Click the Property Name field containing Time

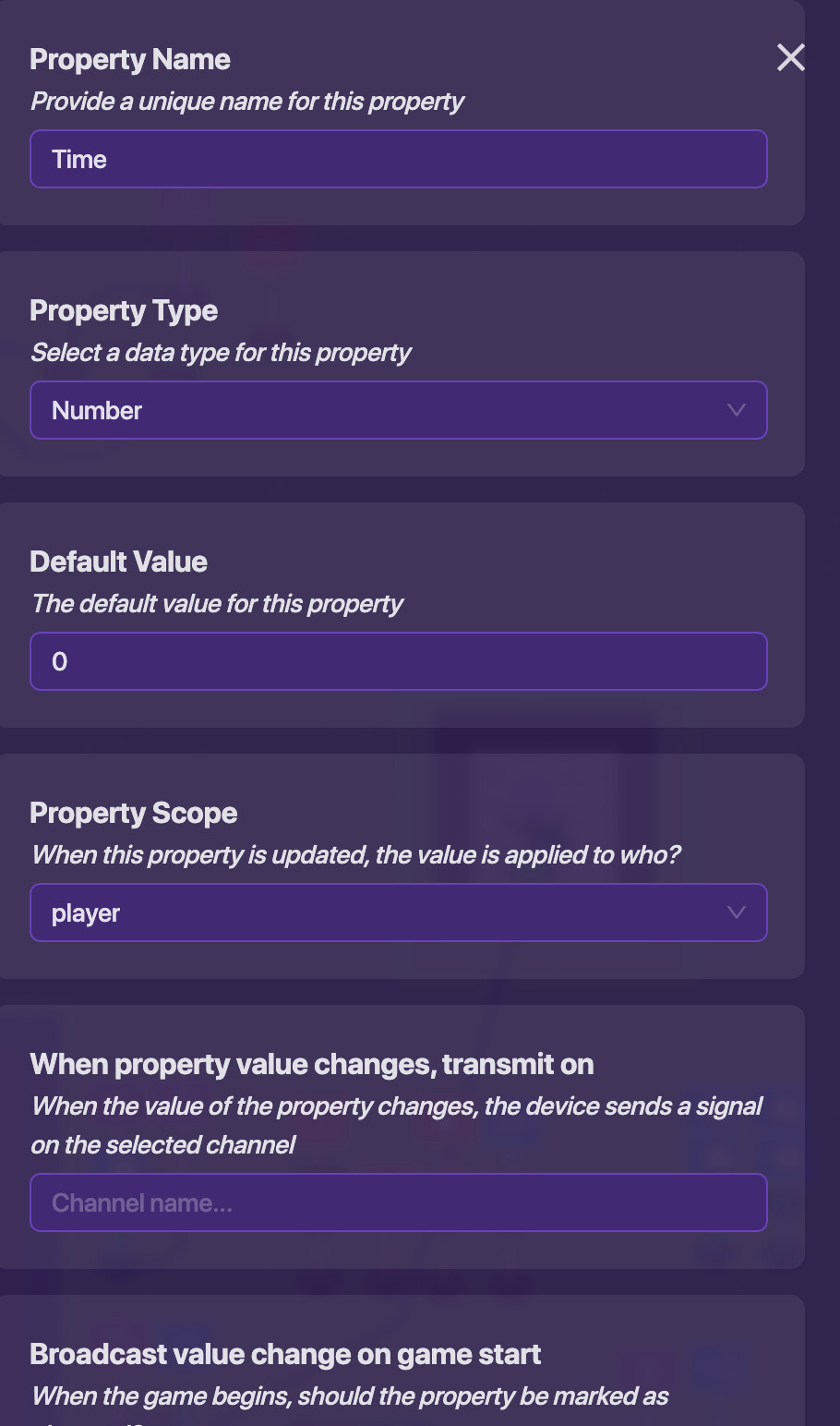click(398, 159)
